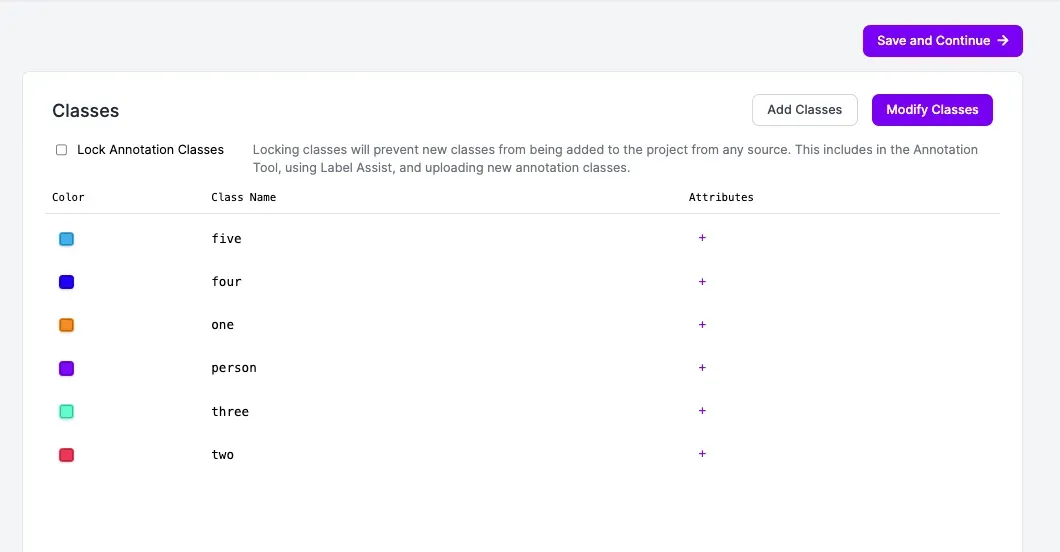Click Save and Continue button
The image size is (1060, 552).
(943, 41)
